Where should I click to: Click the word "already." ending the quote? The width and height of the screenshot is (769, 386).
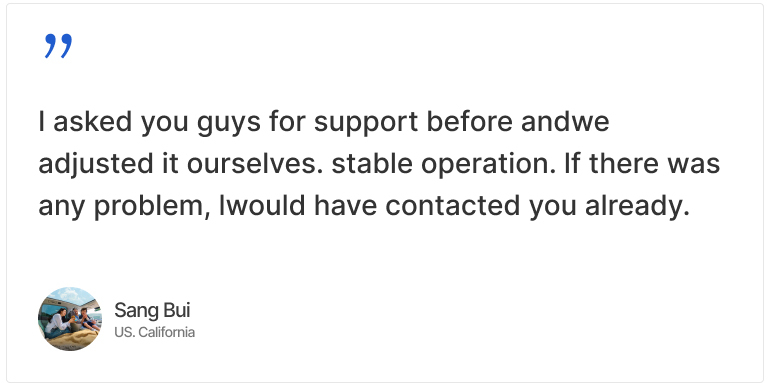(637, 206)
